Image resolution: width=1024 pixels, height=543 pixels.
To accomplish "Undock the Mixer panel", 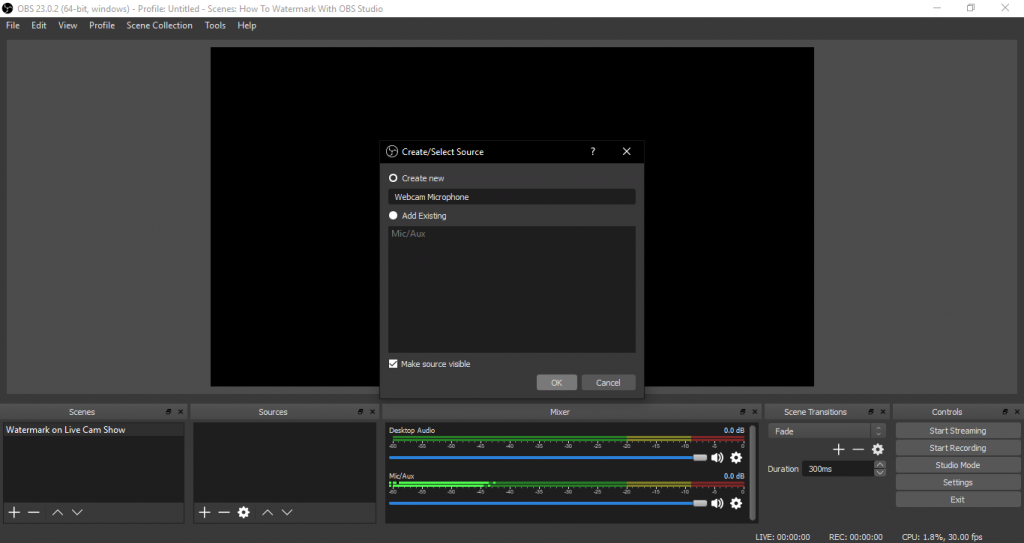I will tap(743, 412).
